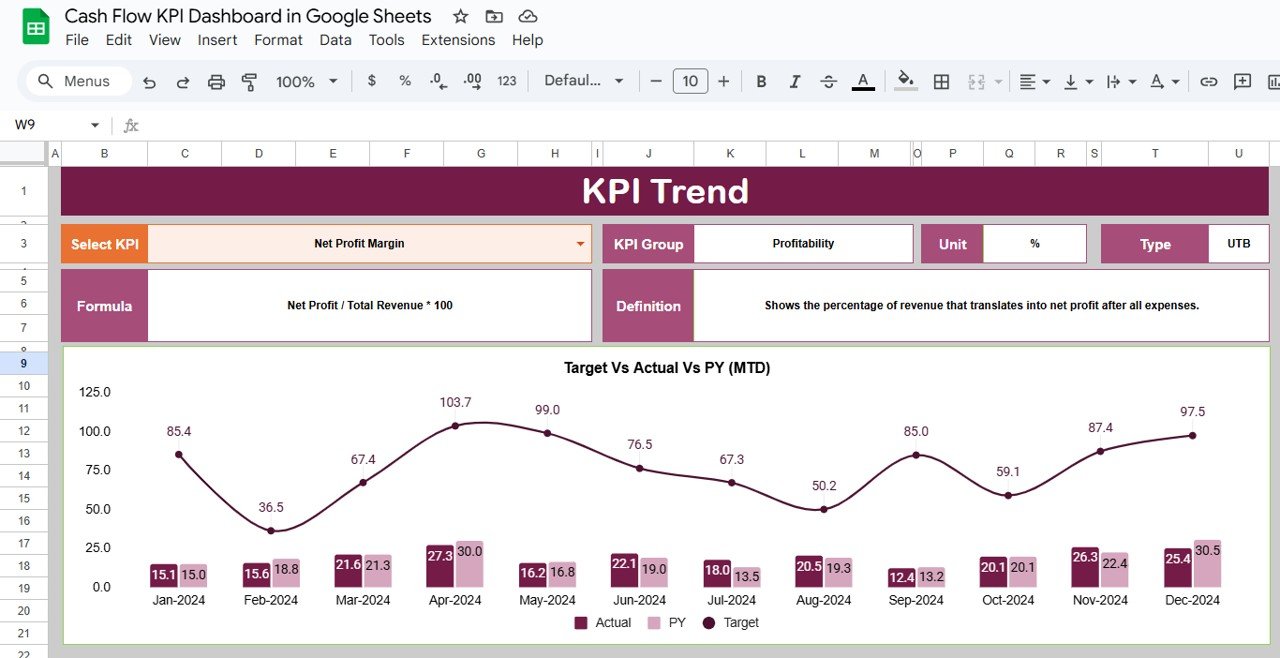Image resolution: width=1280 pixels, height=658 pixels.
Task: Open the Select KPI dropdown showing Net Profit Margin
Action: click(580, 243)
